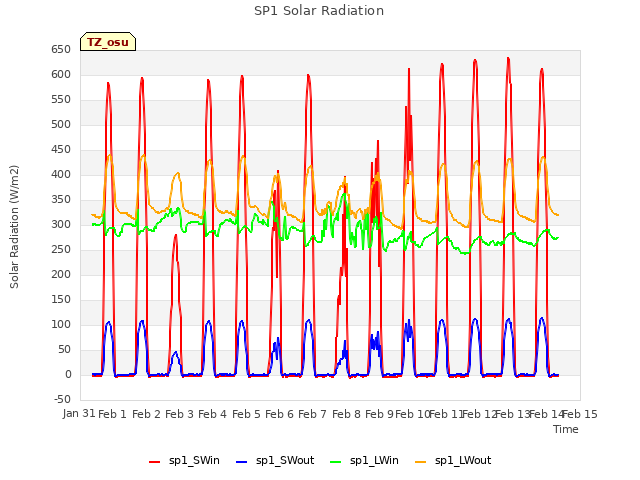Click the 300 y-axis tick label

61,224
